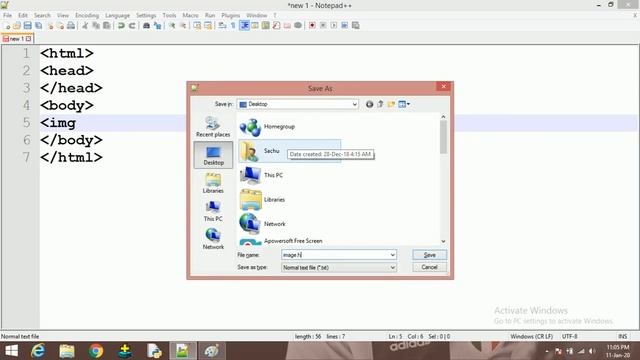Select the Sachu folder in file list
The image size is (640, 360).
(289, 151)
